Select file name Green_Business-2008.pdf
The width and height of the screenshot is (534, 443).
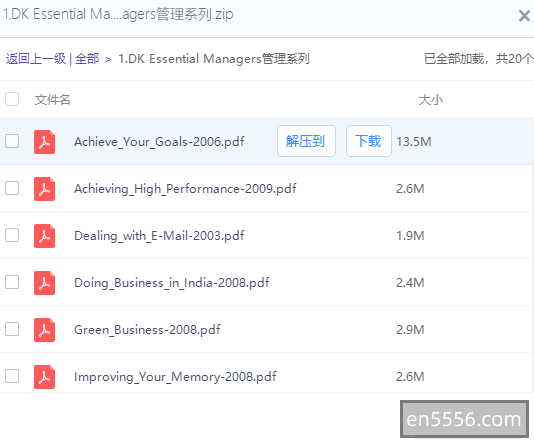[x=147, y=330]
